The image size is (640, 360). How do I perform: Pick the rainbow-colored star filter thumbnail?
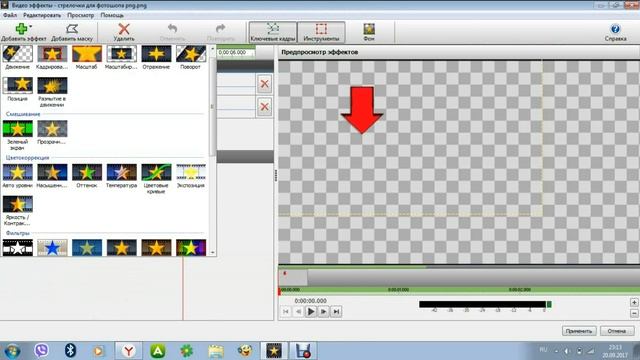tap(191, 248)
